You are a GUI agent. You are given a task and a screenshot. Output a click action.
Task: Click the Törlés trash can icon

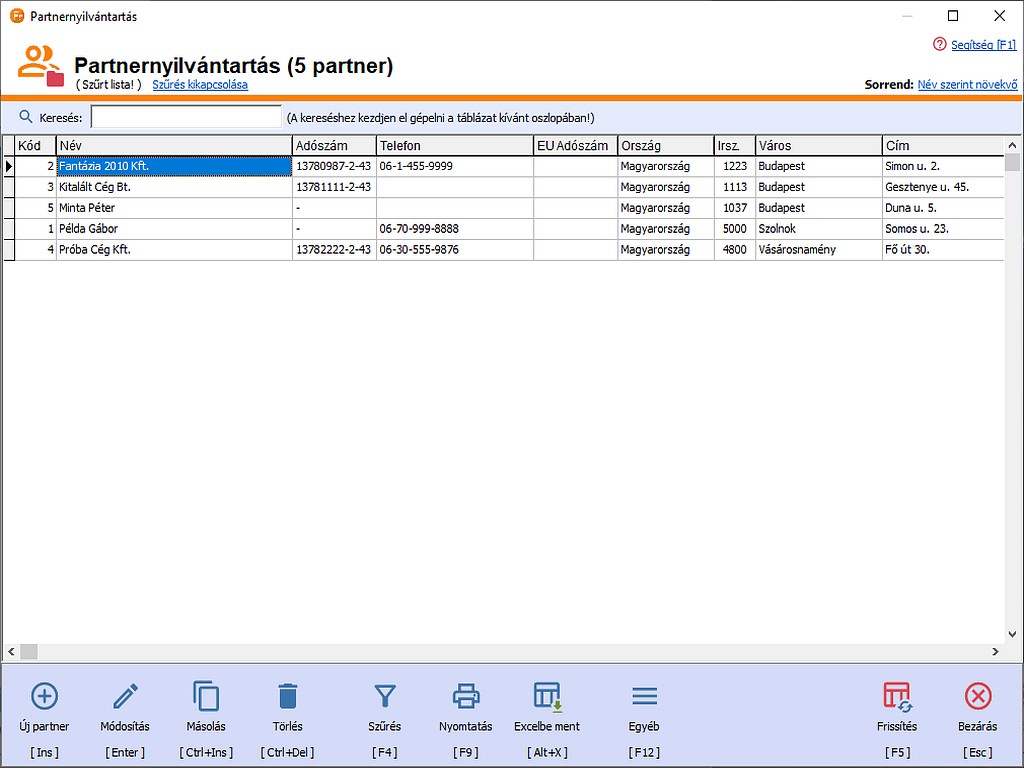(x=287, y=696)
